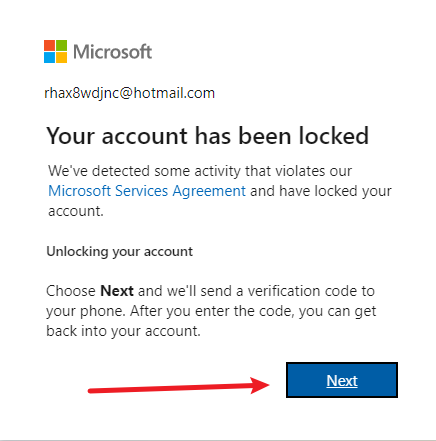Click the "back into your account." line
This screenshot has width=436, height=441.
pyautogui.click(x=123, y=331)
